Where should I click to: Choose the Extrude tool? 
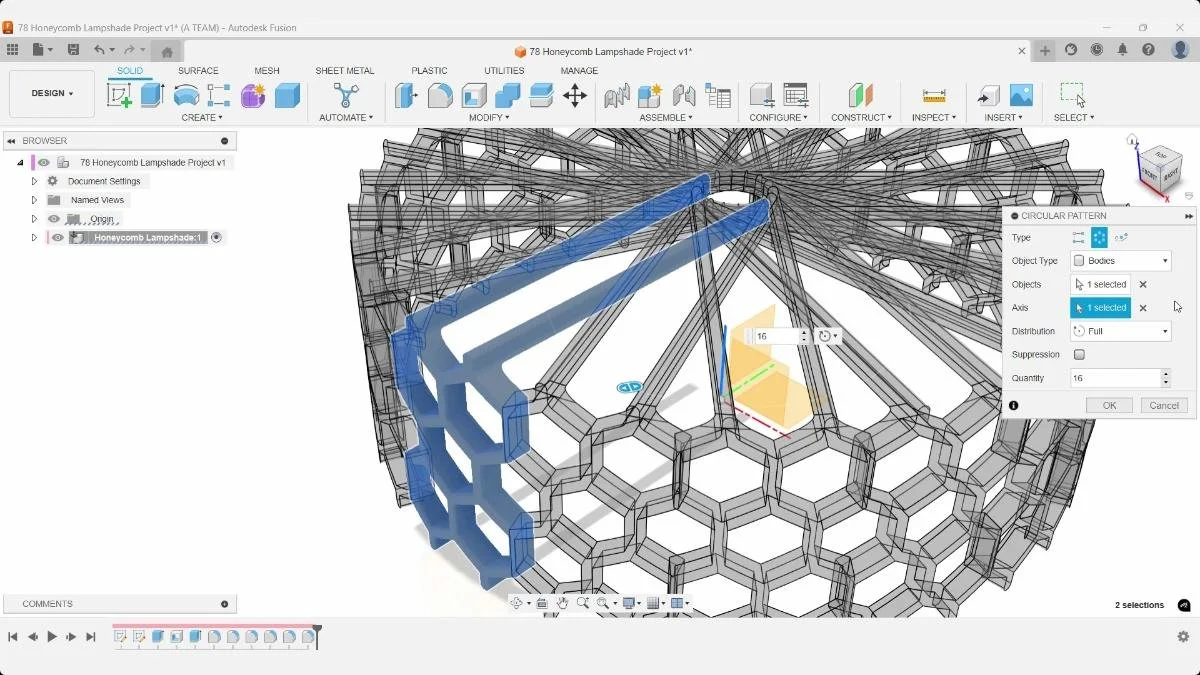(152, 95)
